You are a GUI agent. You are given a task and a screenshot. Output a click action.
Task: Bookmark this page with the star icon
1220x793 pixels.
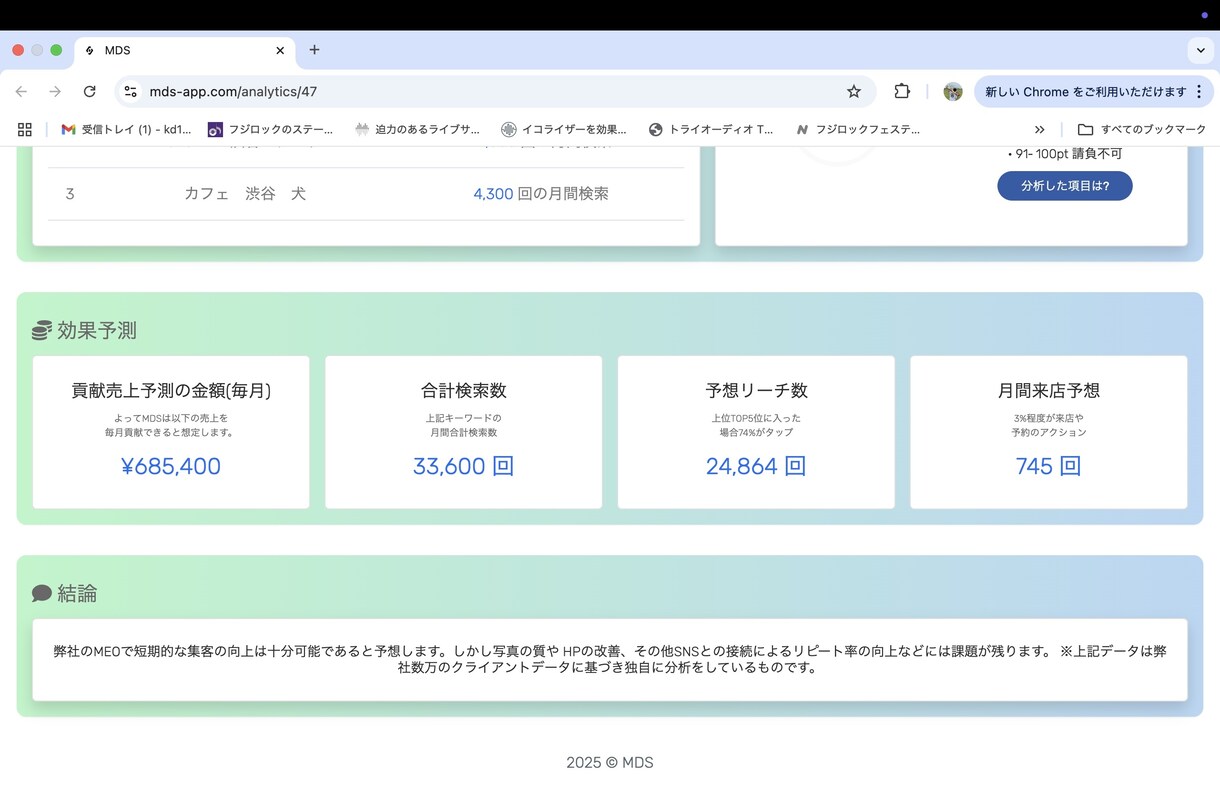click(x=853, y=91)
